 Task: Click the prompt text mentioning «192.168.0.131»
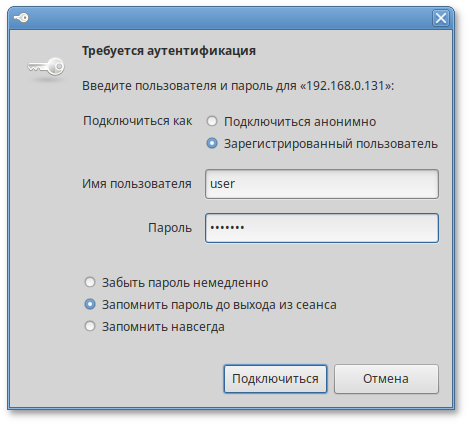pos(238,86)
